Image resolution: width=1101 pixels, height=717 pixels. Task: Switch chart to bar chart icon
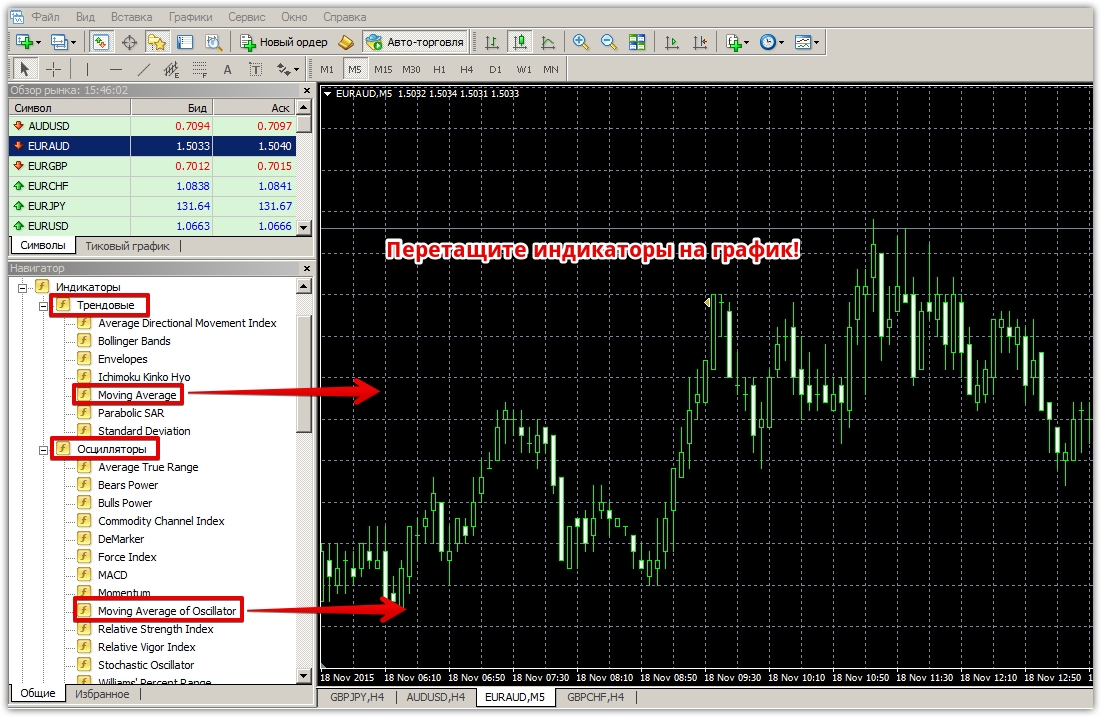pyautogui.click(x=492, y=42)
